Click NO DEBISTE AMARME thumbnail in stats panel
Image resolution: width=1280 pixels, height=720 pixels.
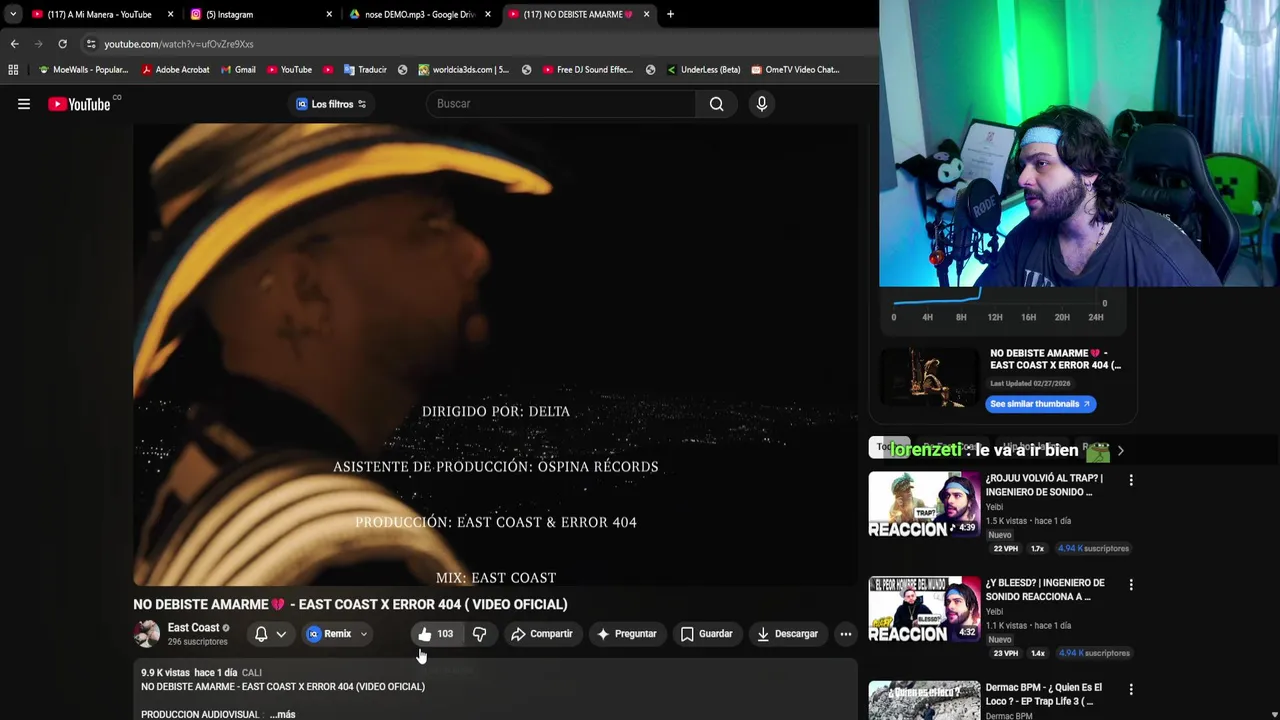(x=929, y=378)
